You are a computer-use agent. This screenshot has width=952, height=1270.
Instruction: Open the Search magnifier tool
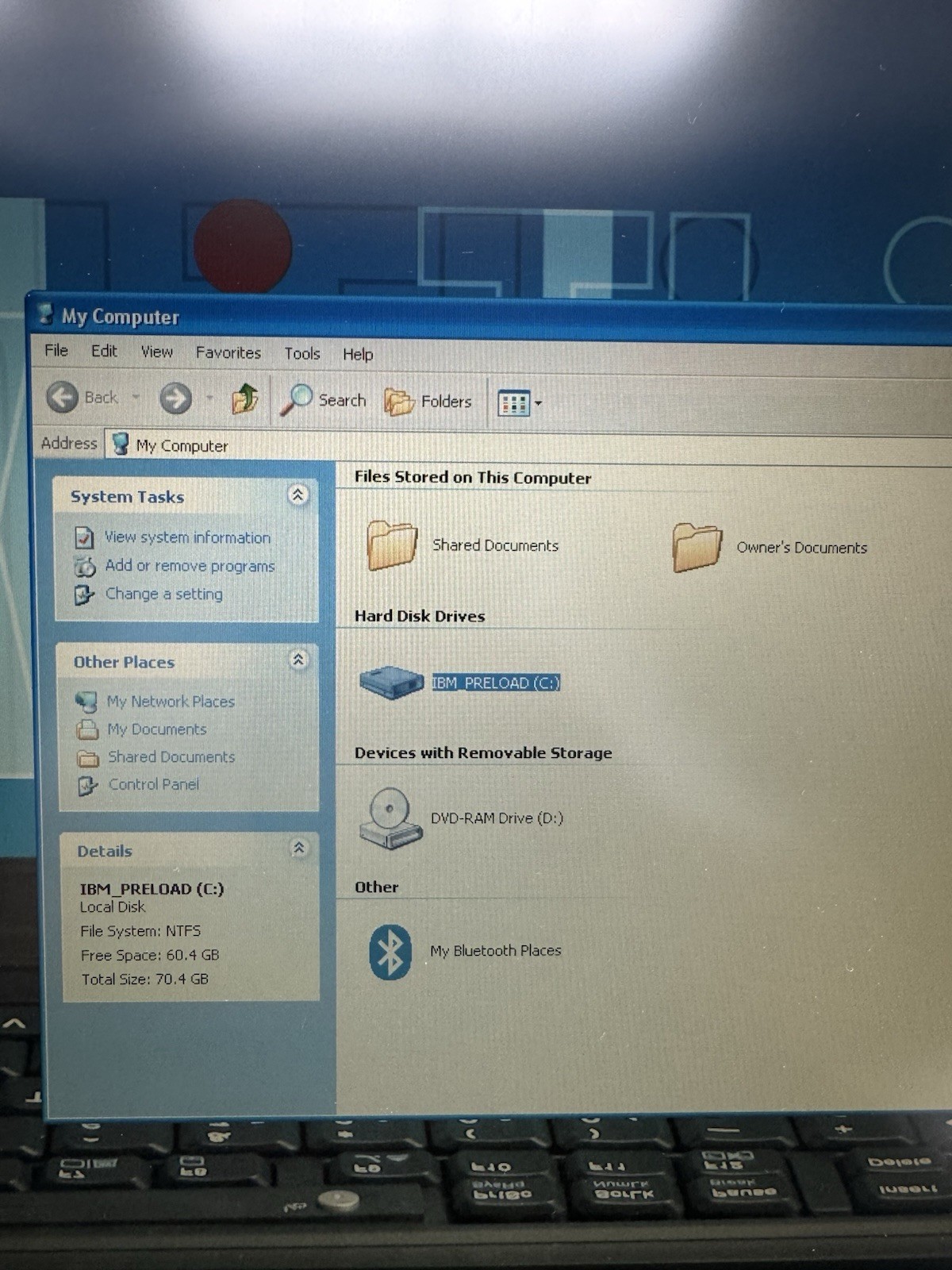pos(297,400)
